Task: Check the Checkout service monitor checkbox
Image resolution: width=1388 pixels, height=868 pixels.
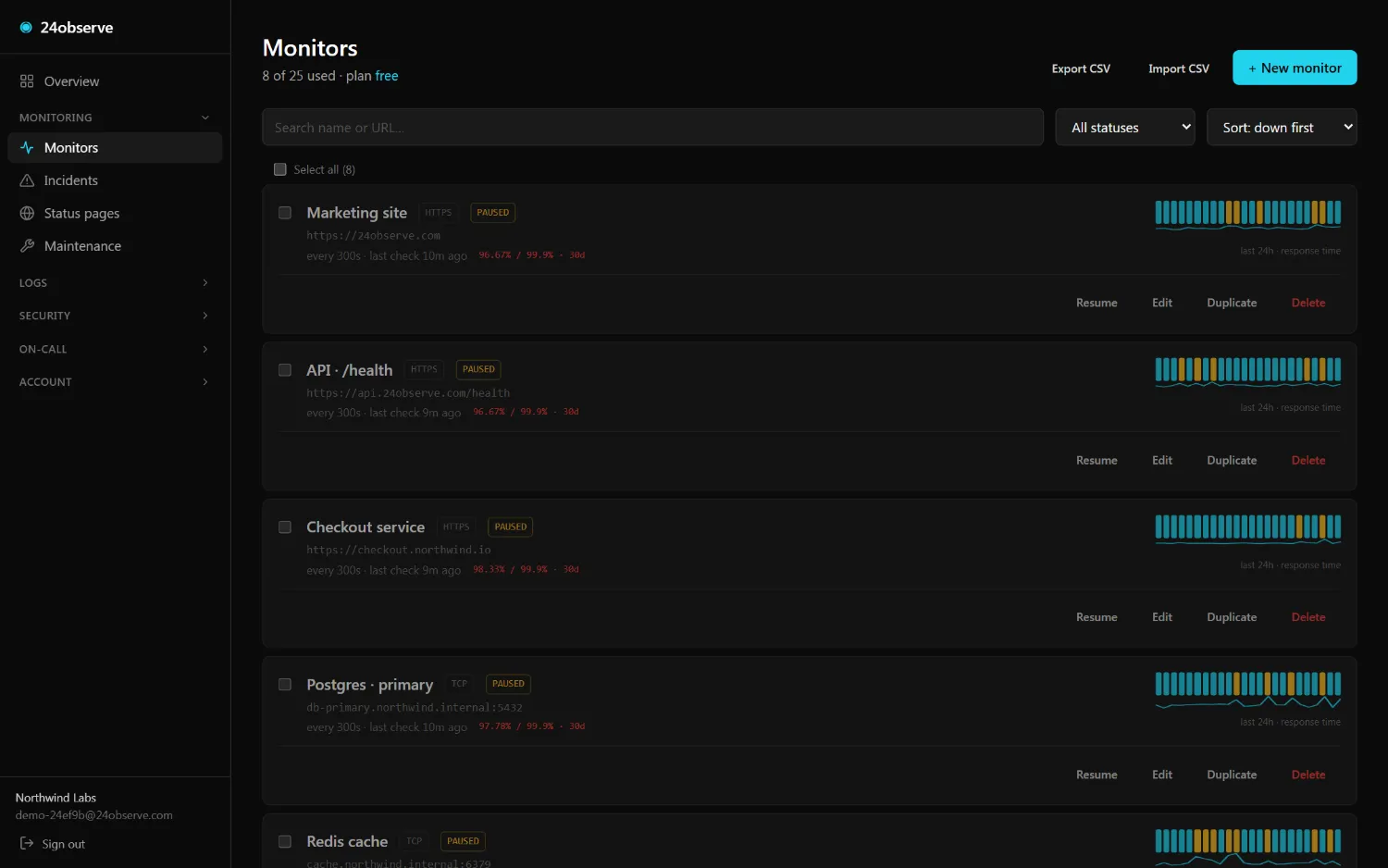Action: [x=285, y=527]
